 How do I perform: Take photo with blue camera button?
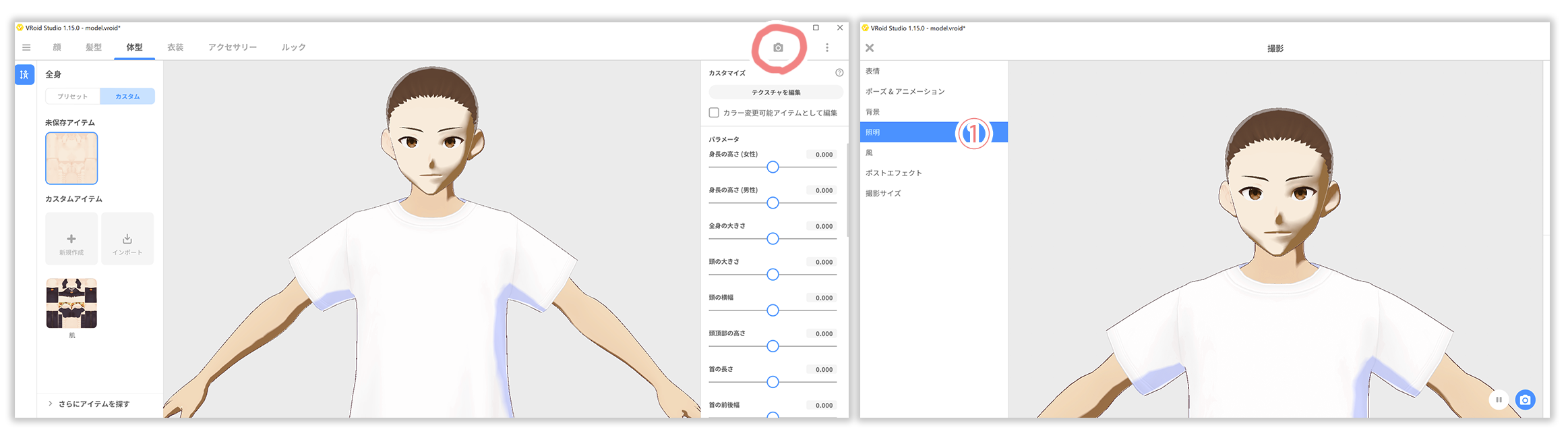coord(1525,400)
